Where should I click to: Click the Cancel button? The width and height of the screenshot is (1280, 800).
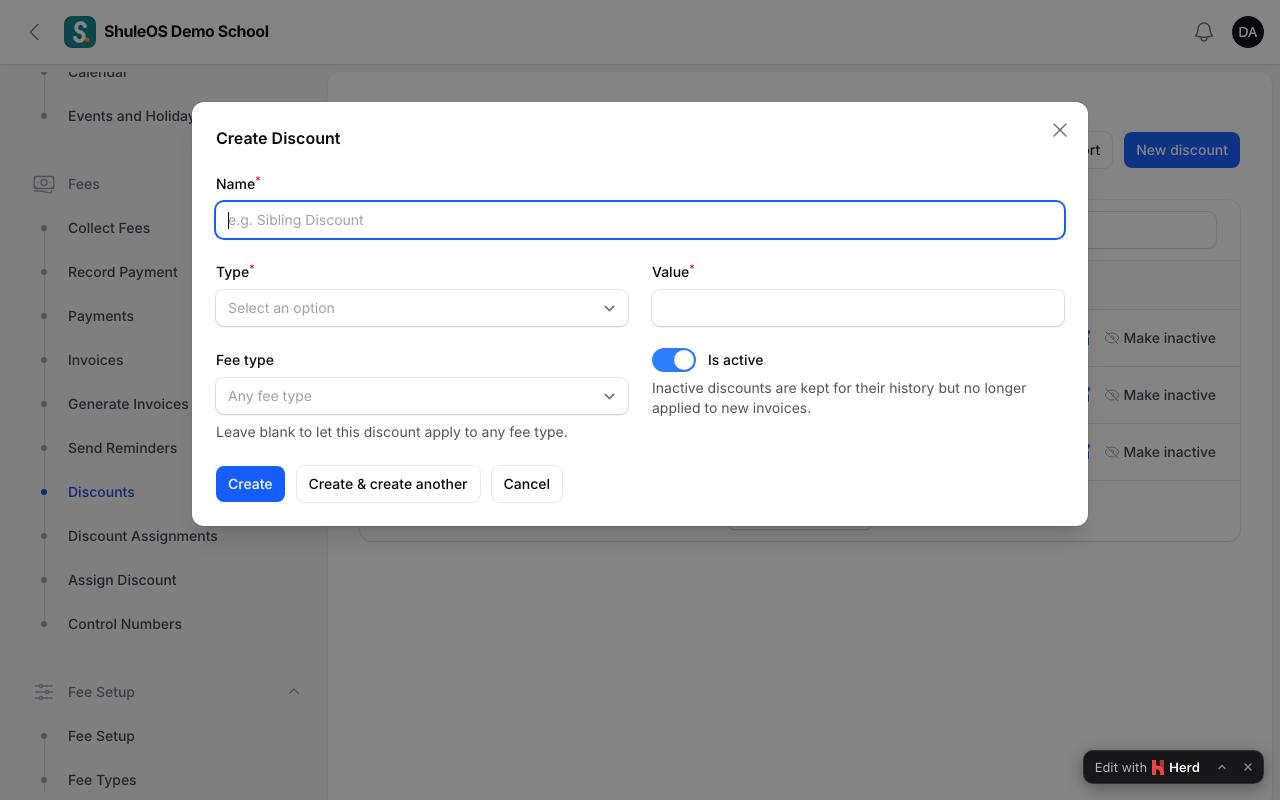527,484
